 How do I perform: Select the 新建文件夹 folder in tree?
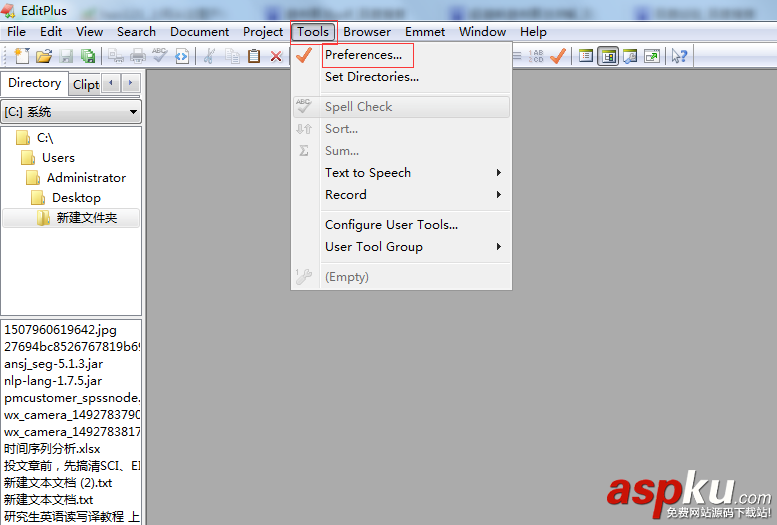pyautogui.click(x=87, y=218)
